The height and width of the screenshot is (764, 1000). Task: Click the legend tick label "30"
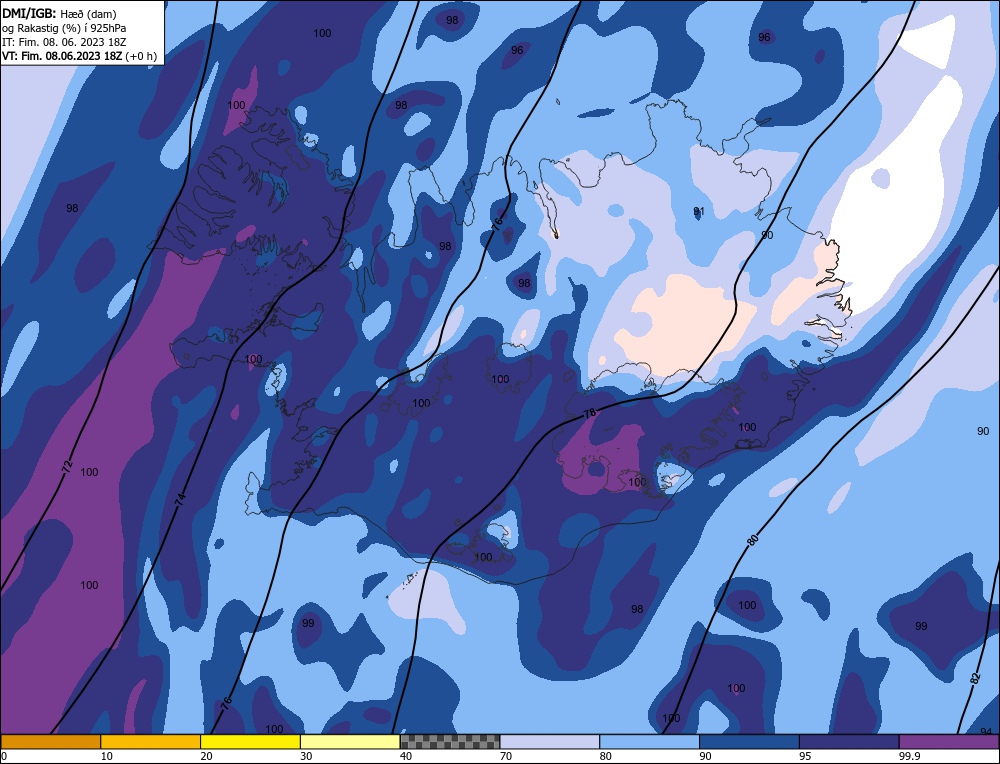[x=306, y=756]
